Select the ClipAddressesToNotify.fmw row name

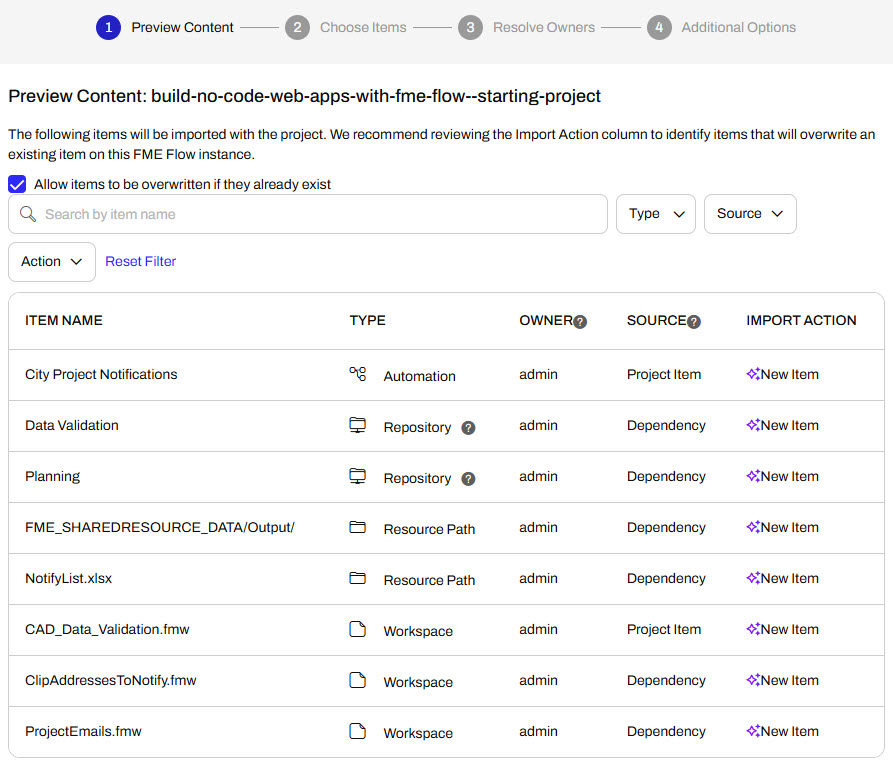pos(111,680)
